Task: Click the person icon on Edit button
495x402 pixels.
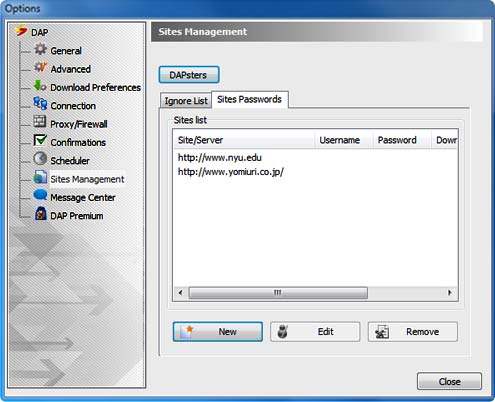Action: pyautogui.click(x=283, y=332)
